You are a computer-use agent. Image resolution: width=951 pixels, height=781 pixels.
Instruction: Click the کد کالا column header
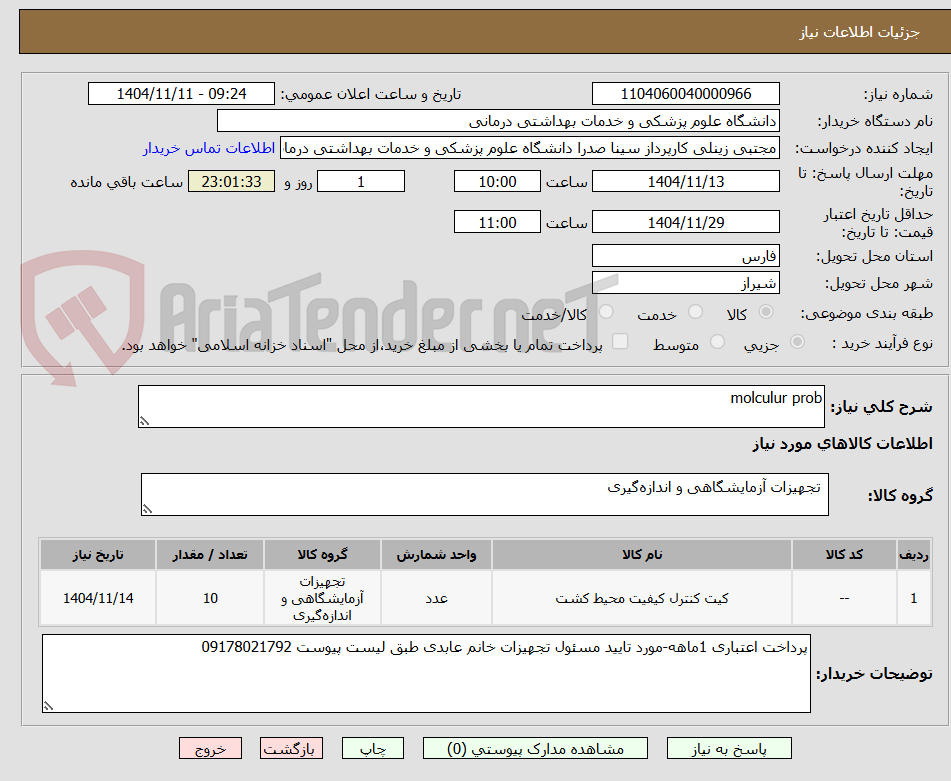(844, 554)
